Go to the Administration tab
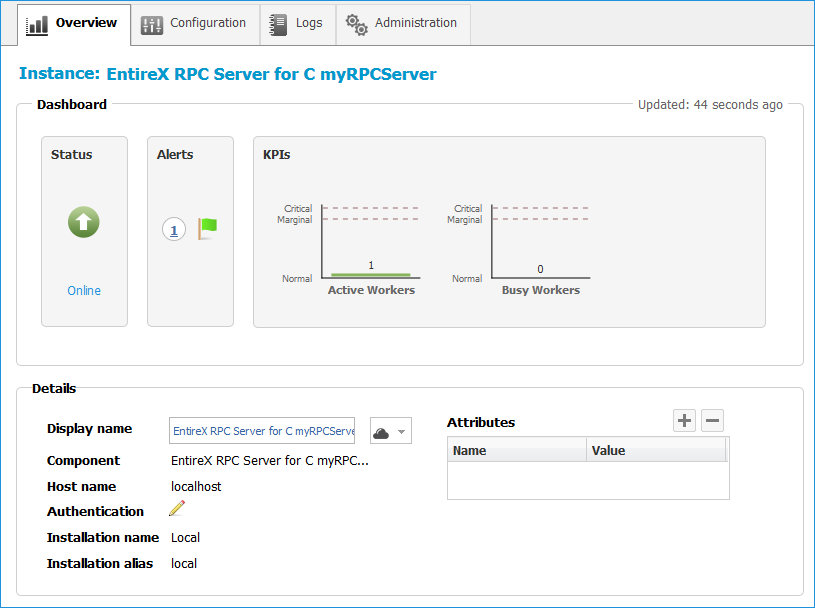The width and height of the screenshot is (815, 608). [403, 24]
